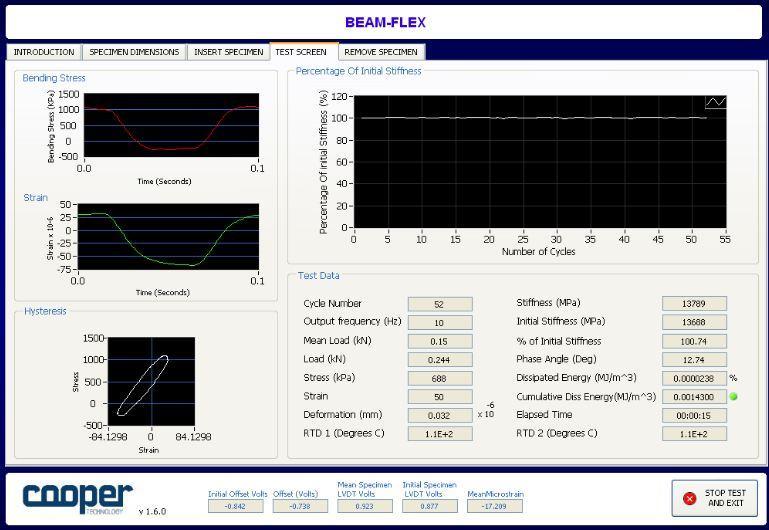This screenshot has width=769, height=530.
Task: Click the Stiffness (MPa) value 13789
Action: (x=694, y=303)
